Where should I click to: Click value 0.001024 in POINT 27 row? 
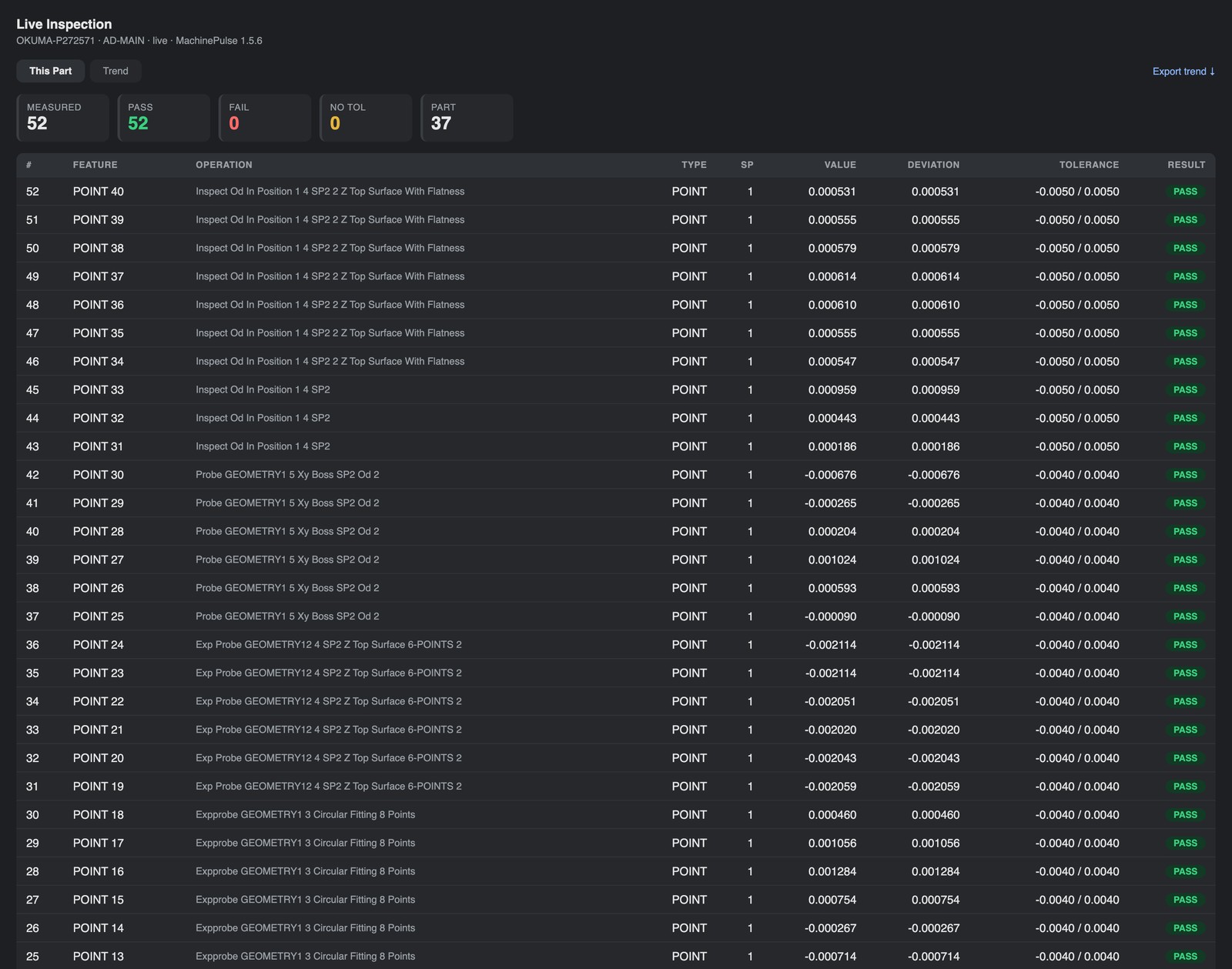point(832,560)
